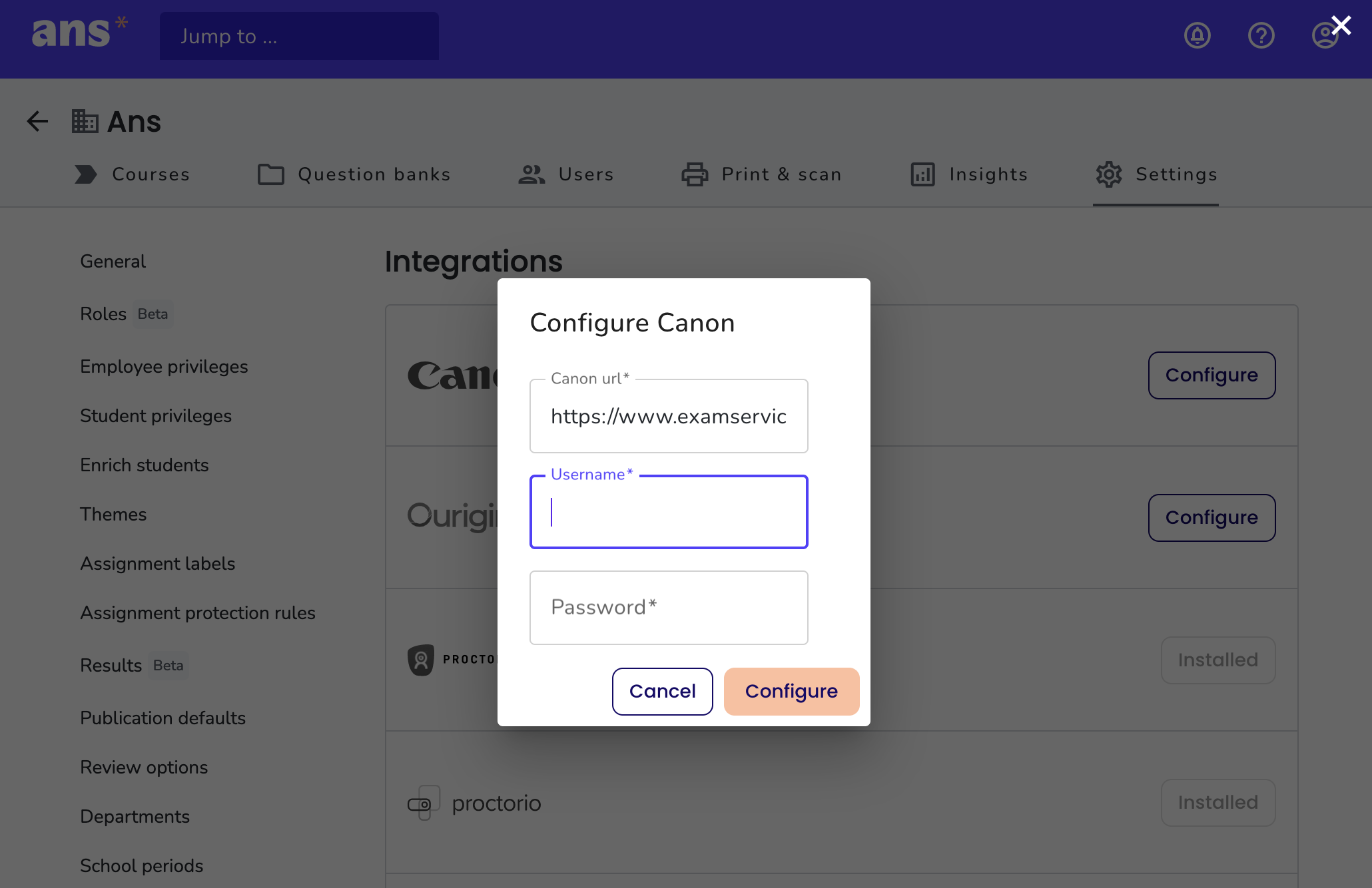Select Roles in settings sidebar

[x=103, y=314]
